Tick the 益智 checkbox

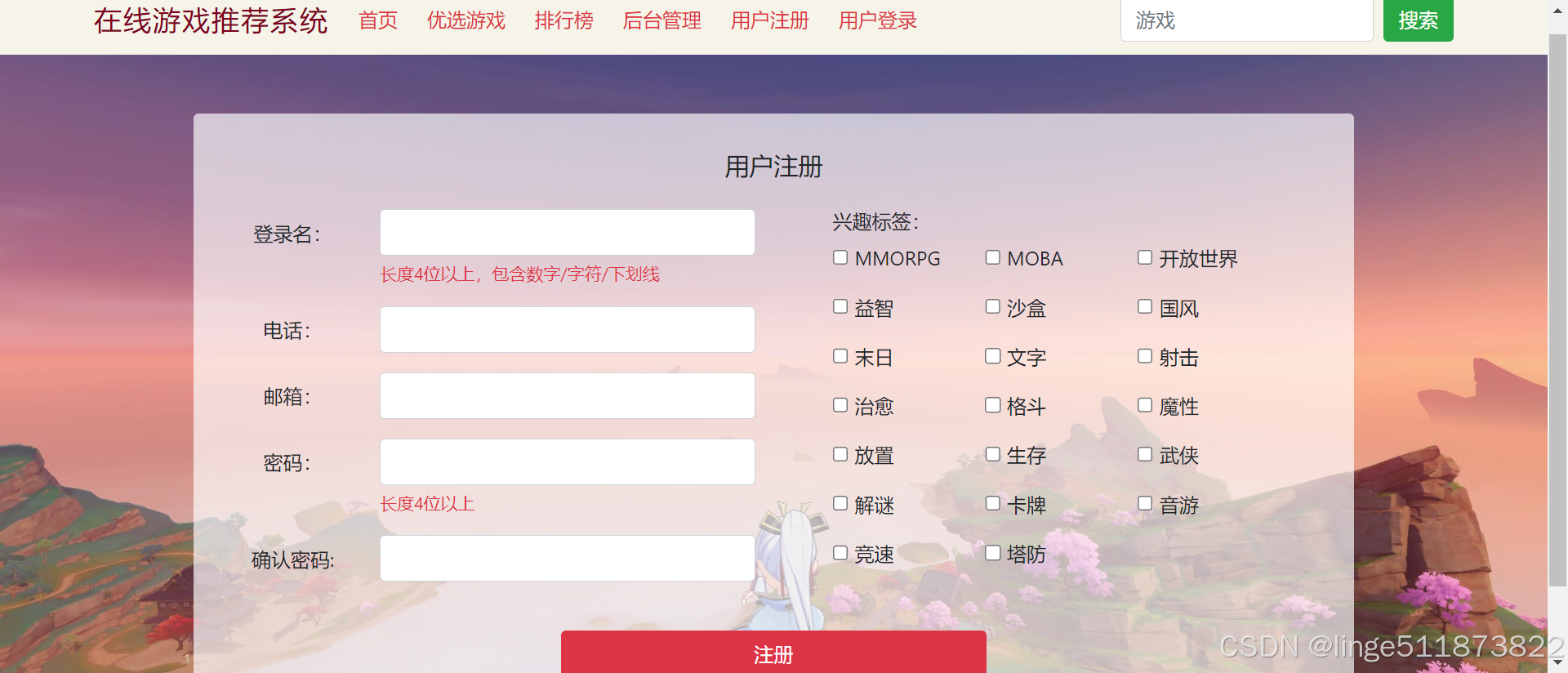tap(840, 307)
